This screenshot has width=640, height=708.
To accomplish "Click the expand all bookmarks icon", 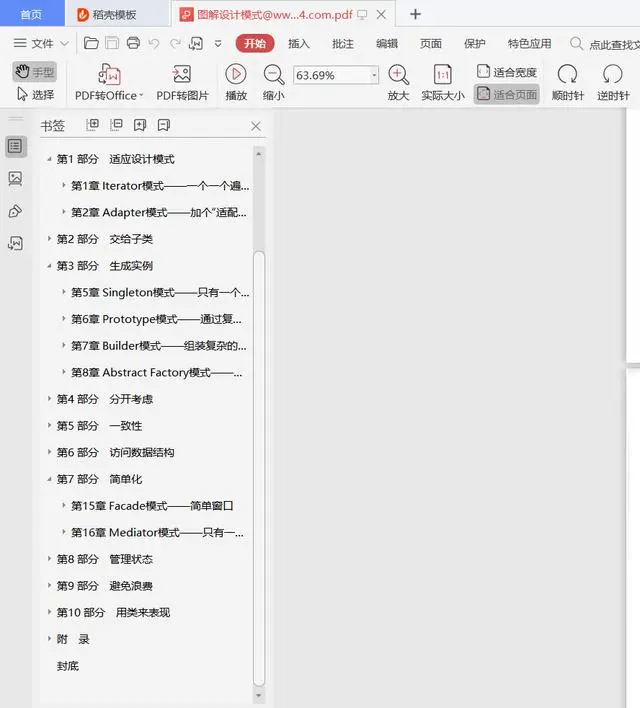I will point(92,125).
